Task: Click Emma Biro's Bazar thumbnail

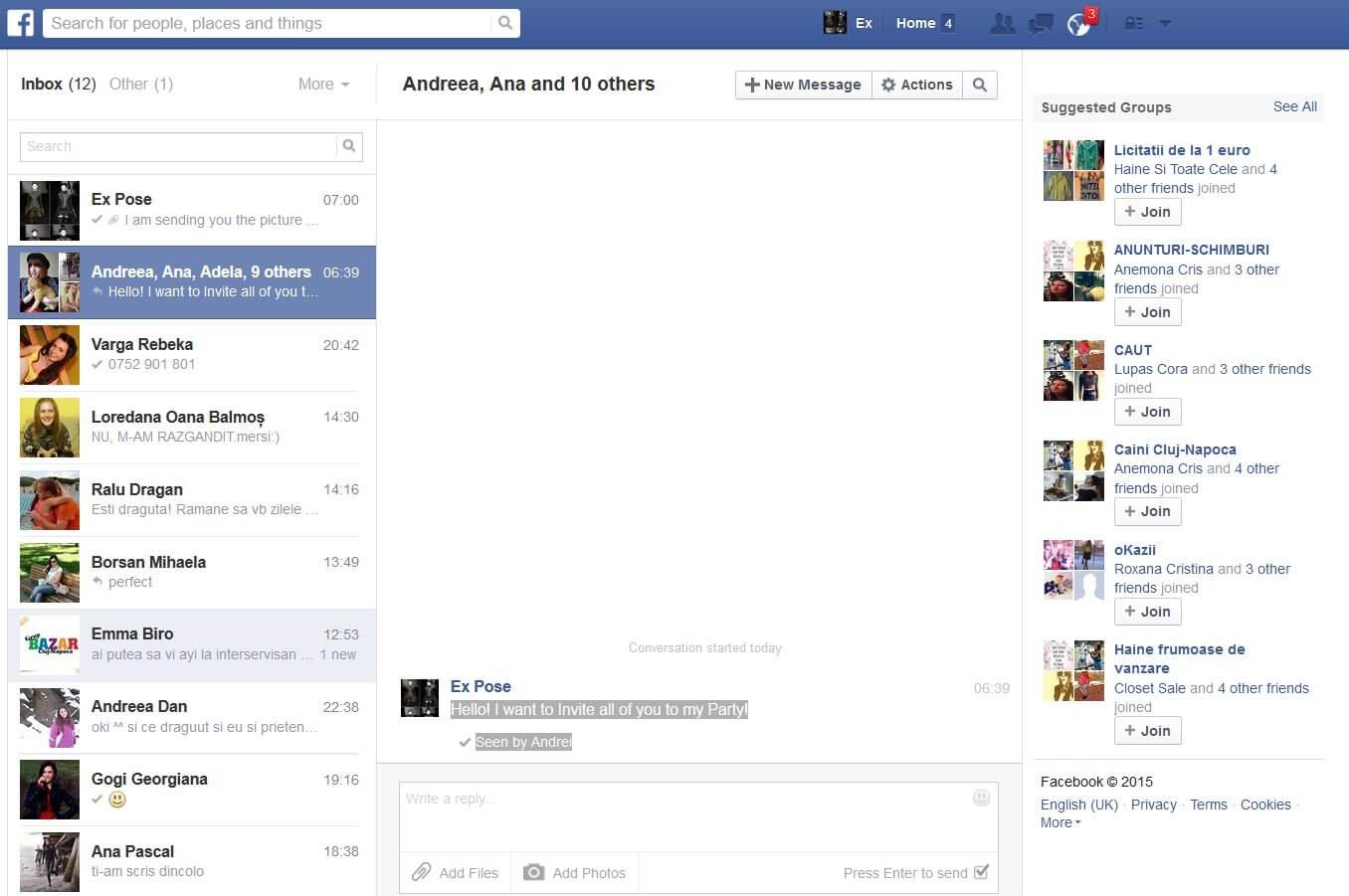Action: [50, 645]
